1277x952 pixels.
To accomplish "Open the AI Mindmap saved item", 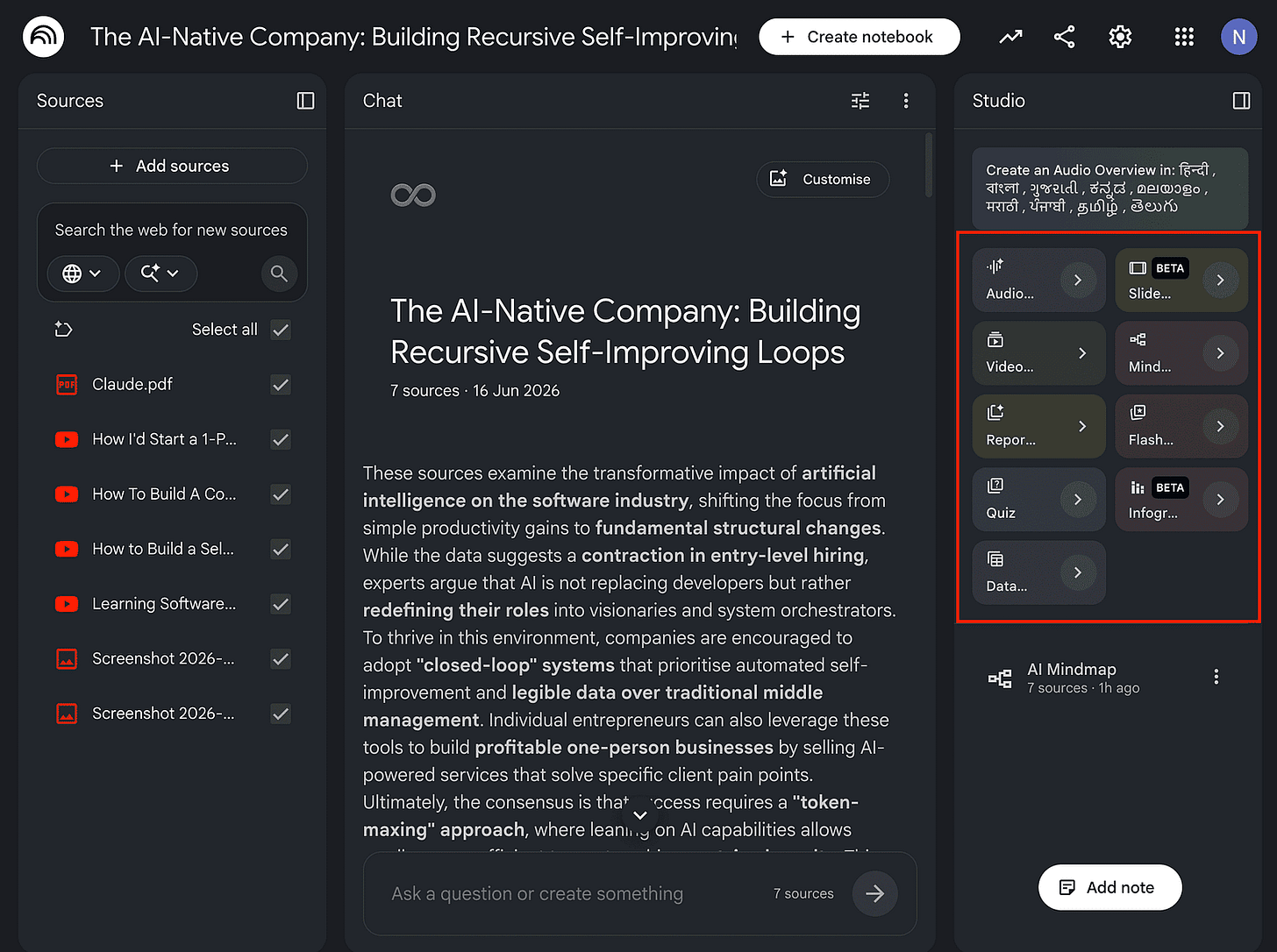I will click(1084, 678).
